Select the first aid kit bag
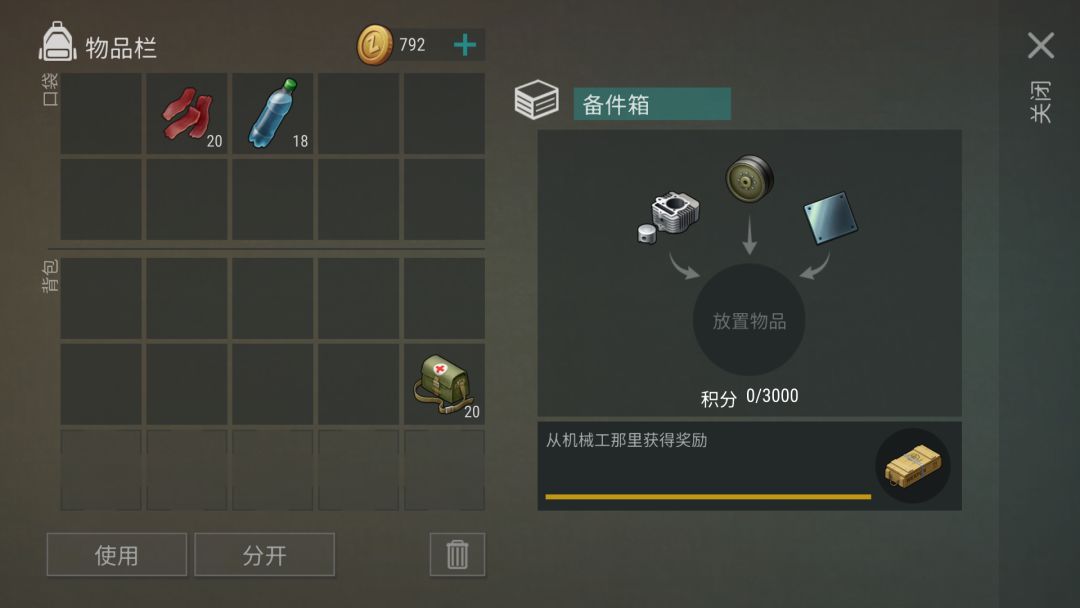Image resolution: width=1080 pixels, height=608 pixels. pos(444,384)
